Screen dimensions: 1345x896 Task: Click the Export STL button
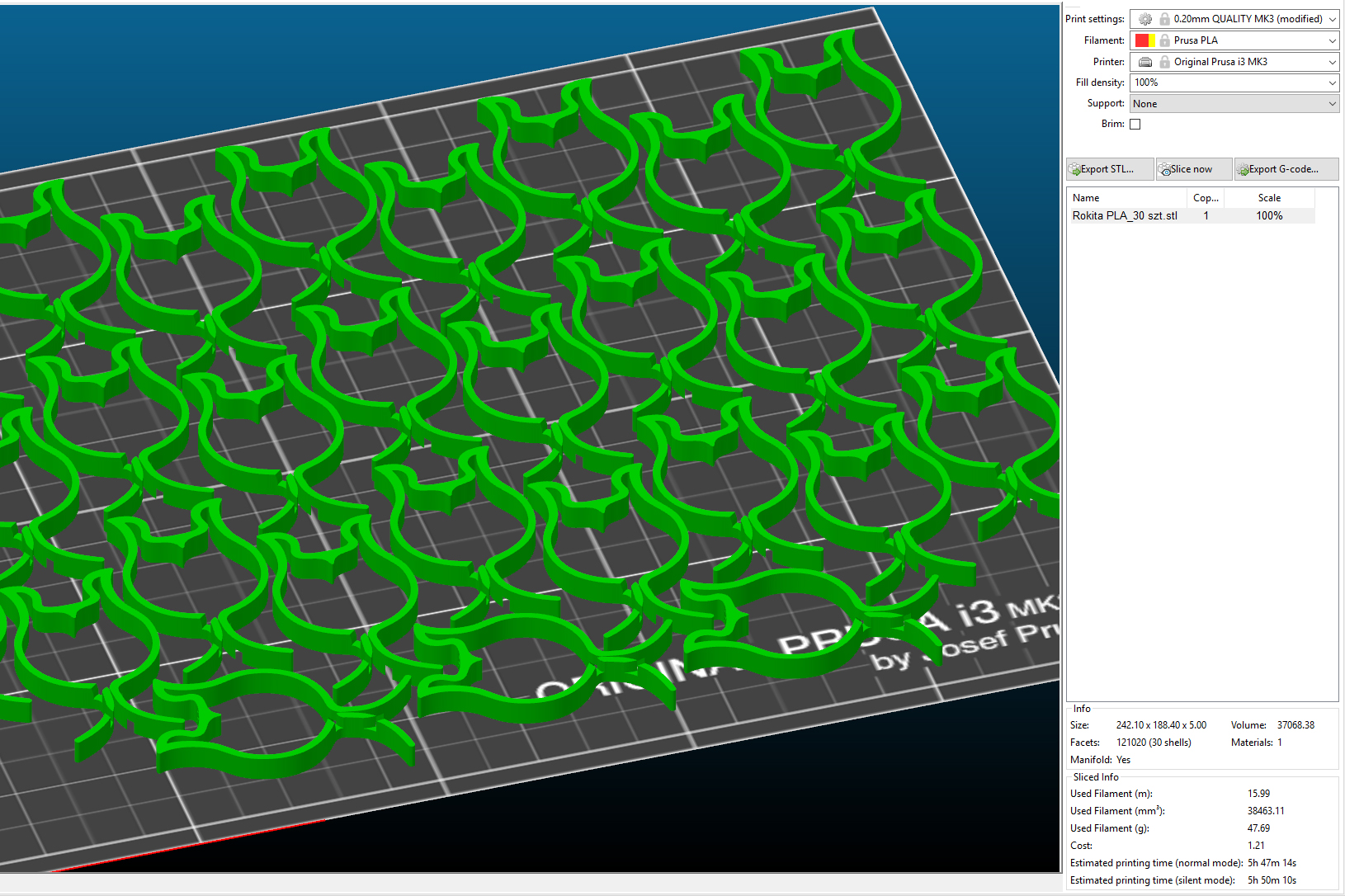(1109, 169)
